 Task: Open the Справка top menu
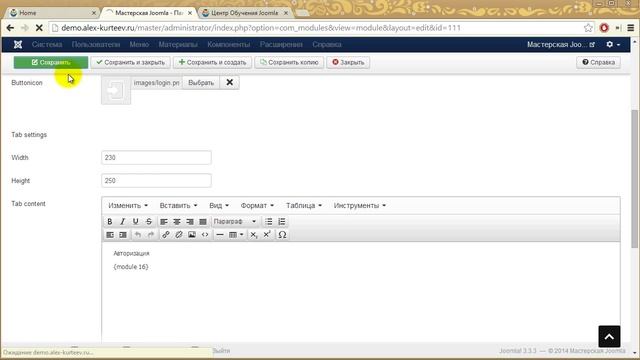(327, 44)
